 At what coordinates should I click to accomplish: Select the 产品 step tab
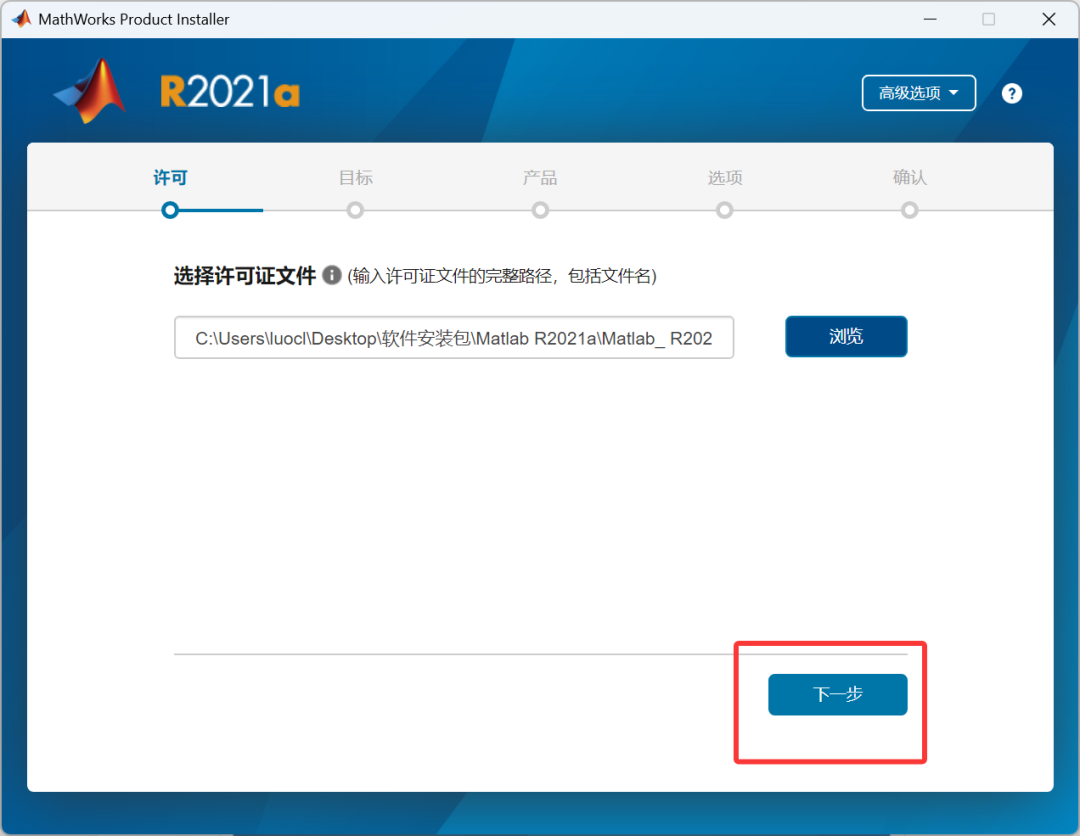pos(540,178)
